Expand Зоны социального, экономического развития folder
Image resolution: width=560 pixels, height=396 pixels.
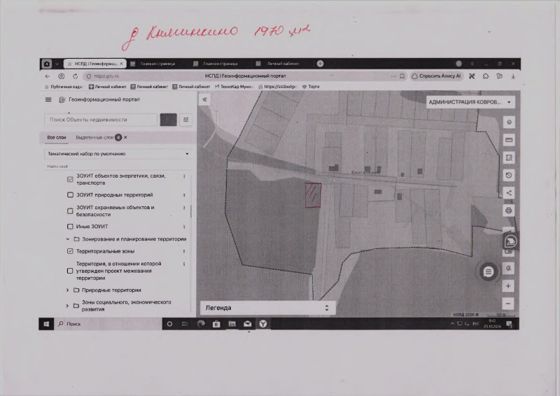coord(68,306)
